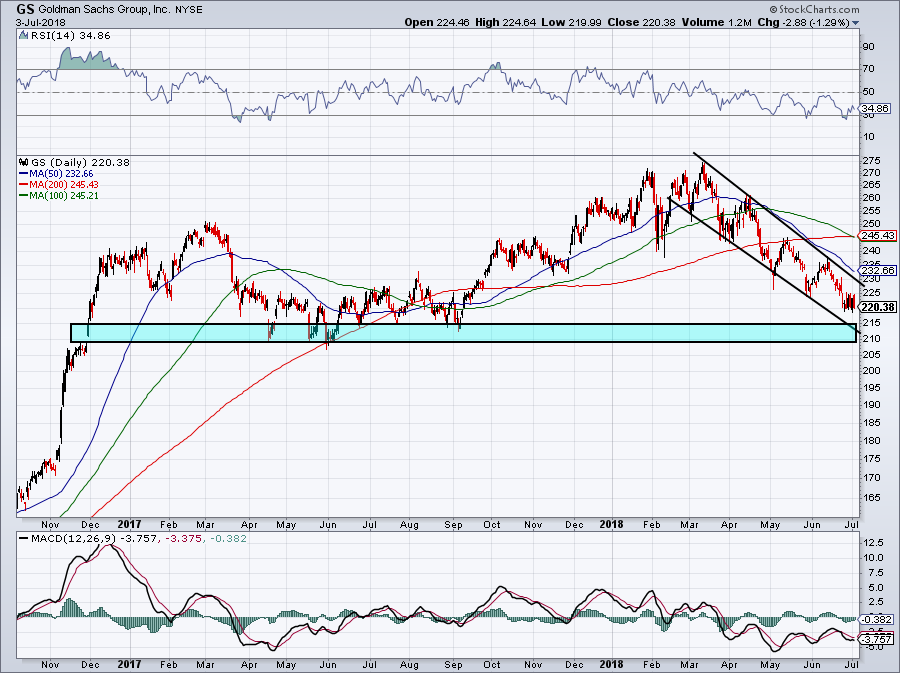The image size is (900, 673).
Task: Click the Goldman Sachs Group, Inc. name
Action: tap(103, 10)
